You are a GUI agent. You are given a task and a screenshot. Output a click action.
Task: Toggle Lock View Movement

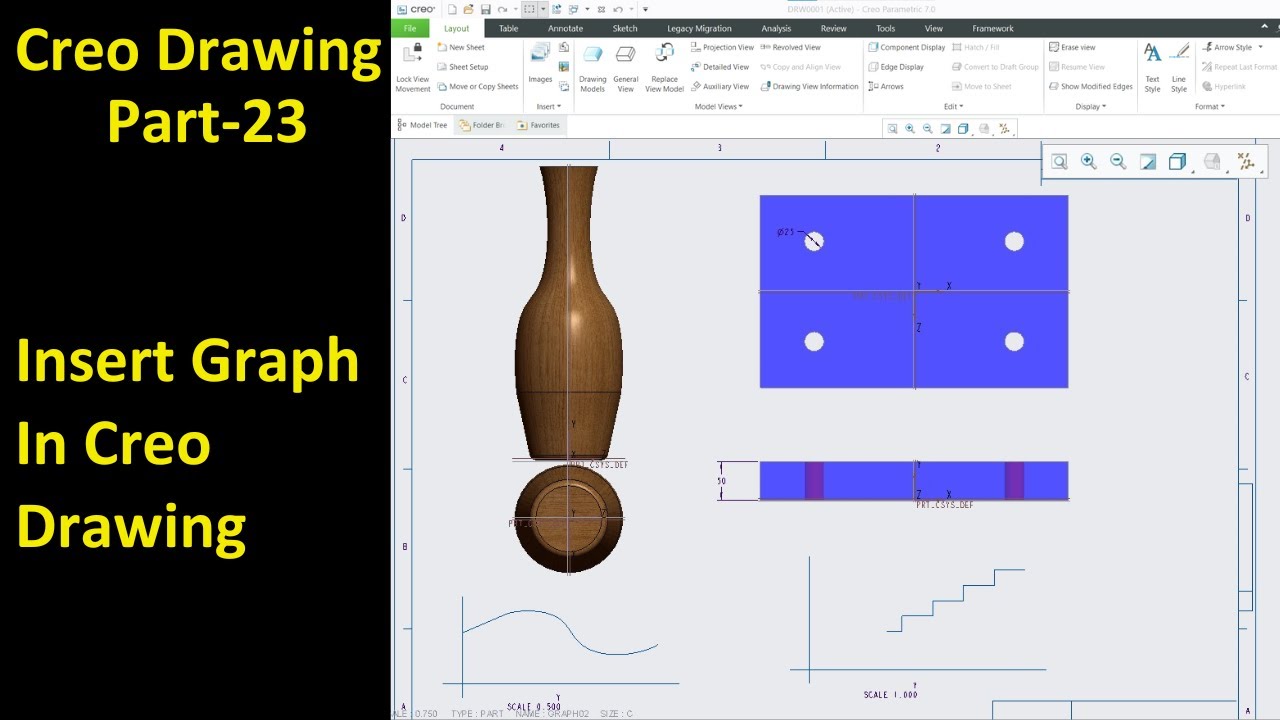(x=413, y=68)
